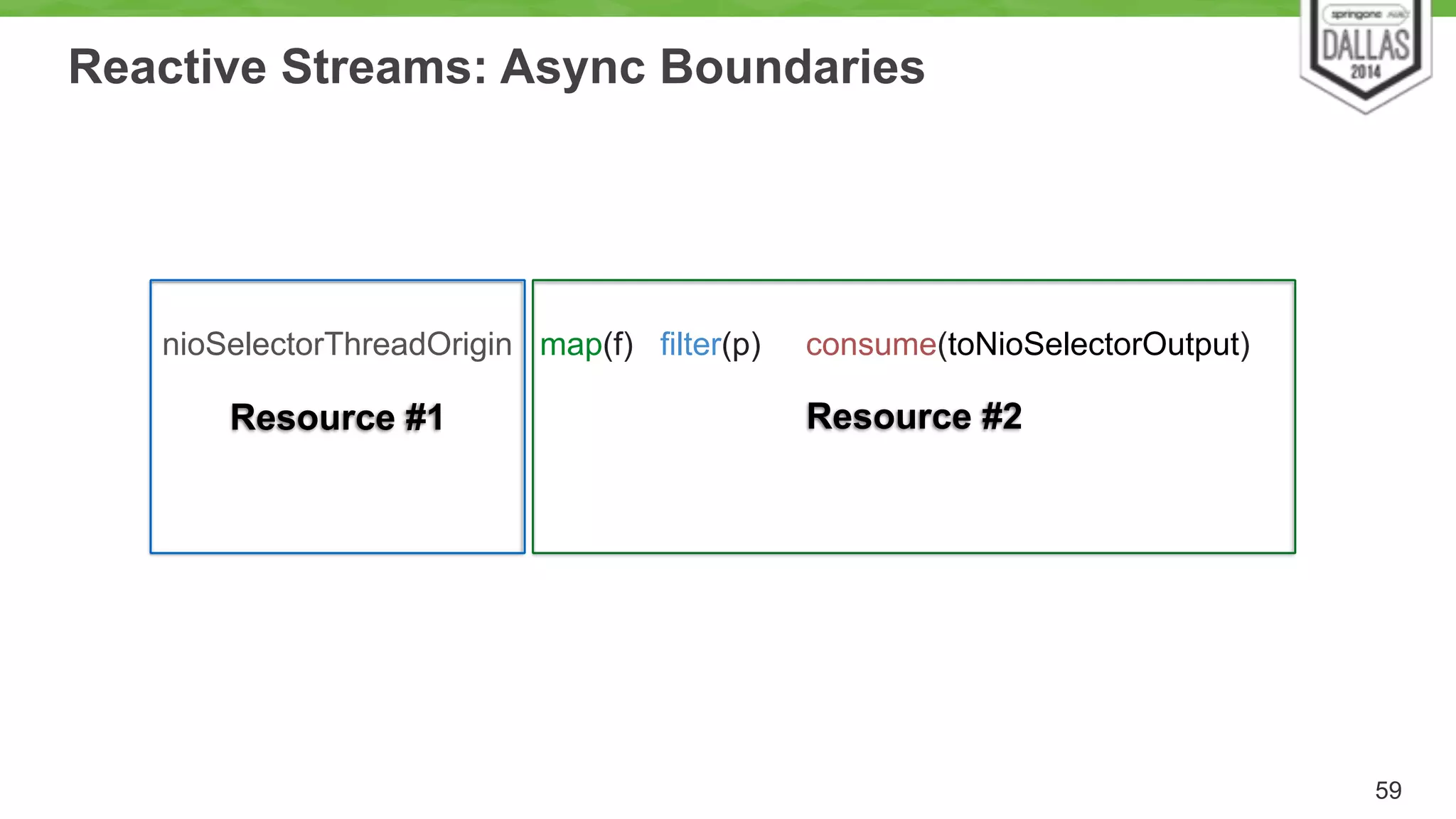
Task: Click the 'Resource #1' label
Action: (x=337, y=417)
